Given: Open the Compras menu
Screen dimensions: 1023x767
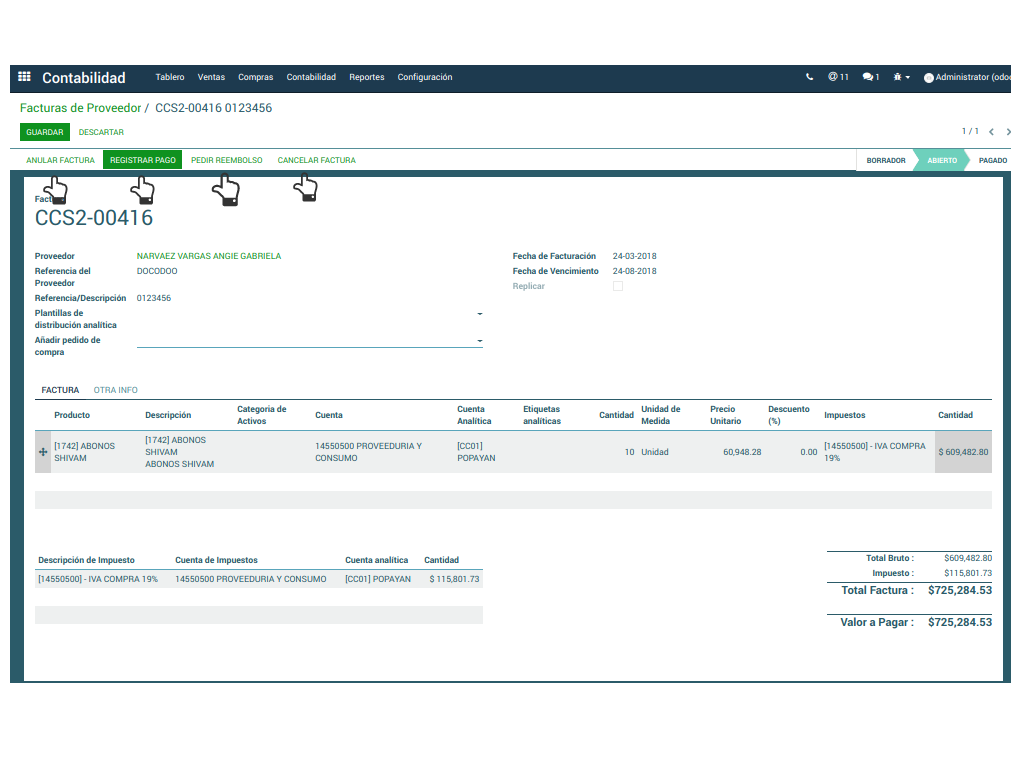Looking at the screenshot, I should coord(255,77).
